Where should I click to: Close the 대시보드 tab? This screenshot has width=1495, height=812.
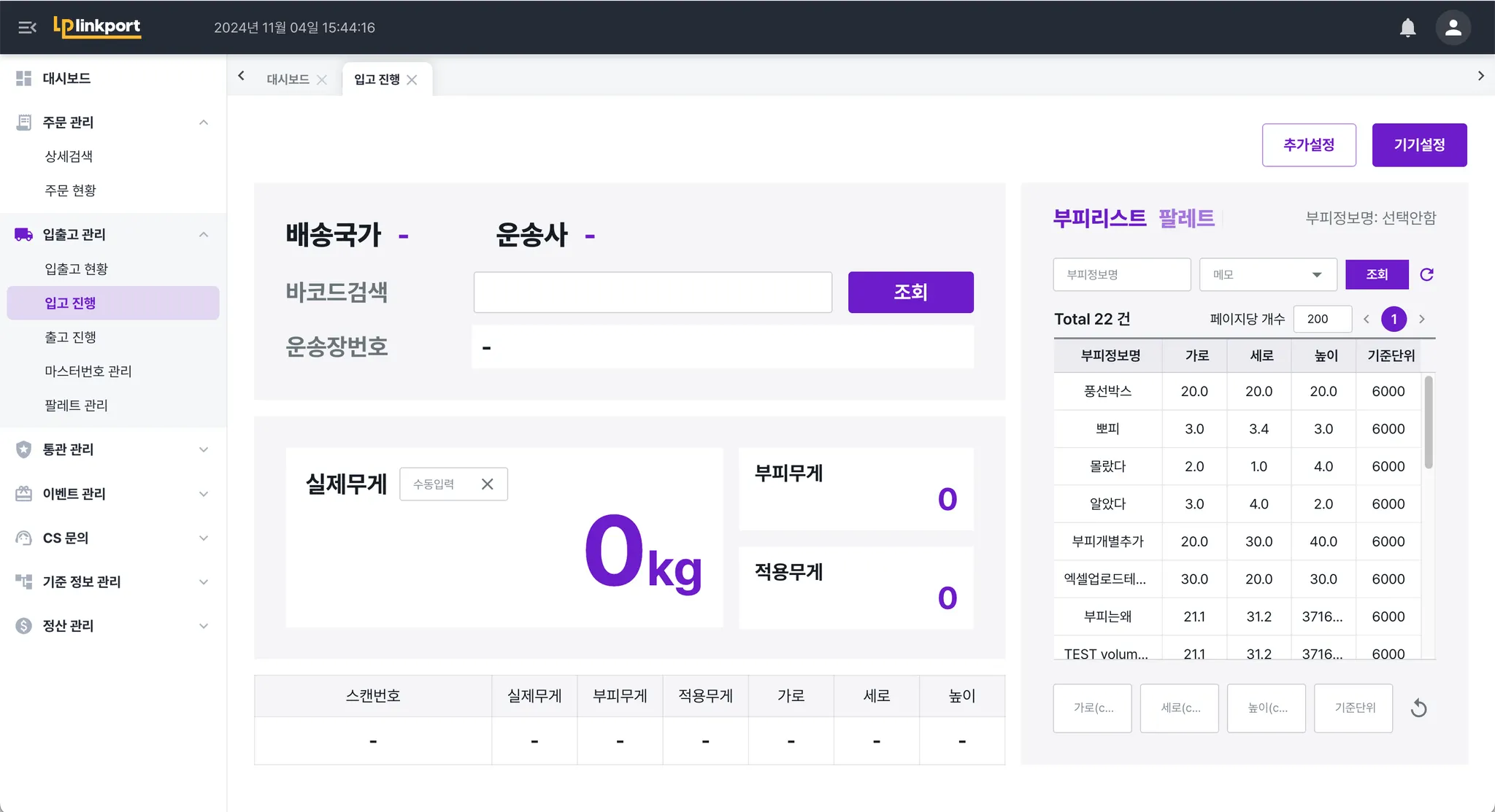pyautogui.click(x=322, y=80)
